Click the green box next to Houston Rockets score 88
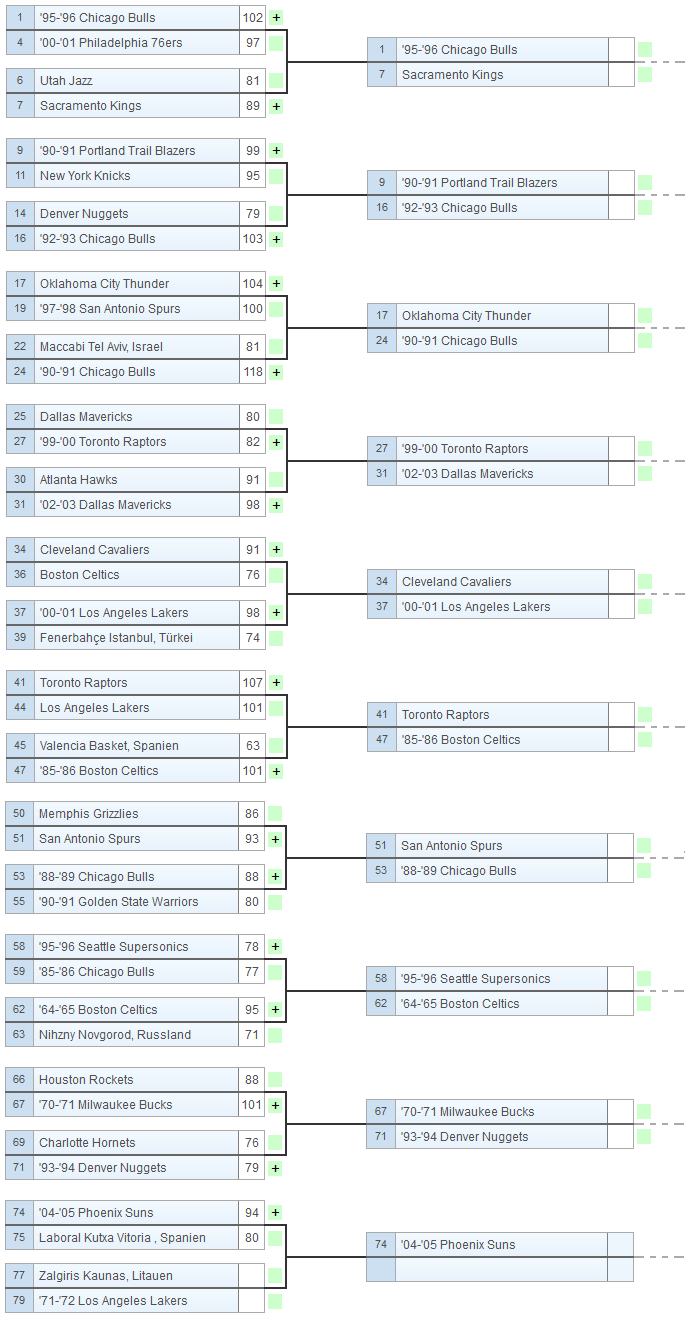 pyautogui.click(x=275, y=1080)
